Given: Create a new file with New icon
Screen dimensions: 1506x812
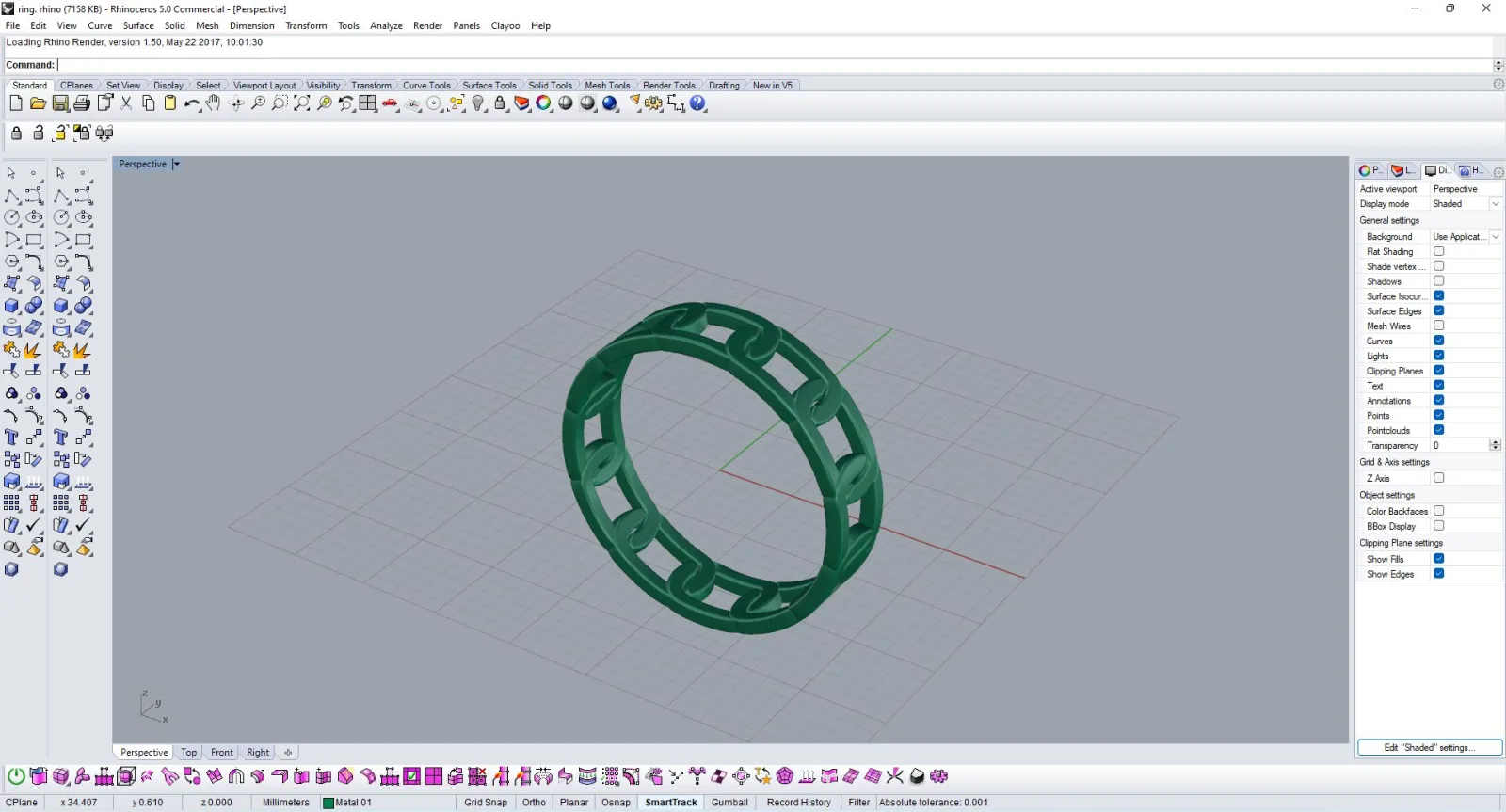Looking at the screenshot, I should [16, 103].
